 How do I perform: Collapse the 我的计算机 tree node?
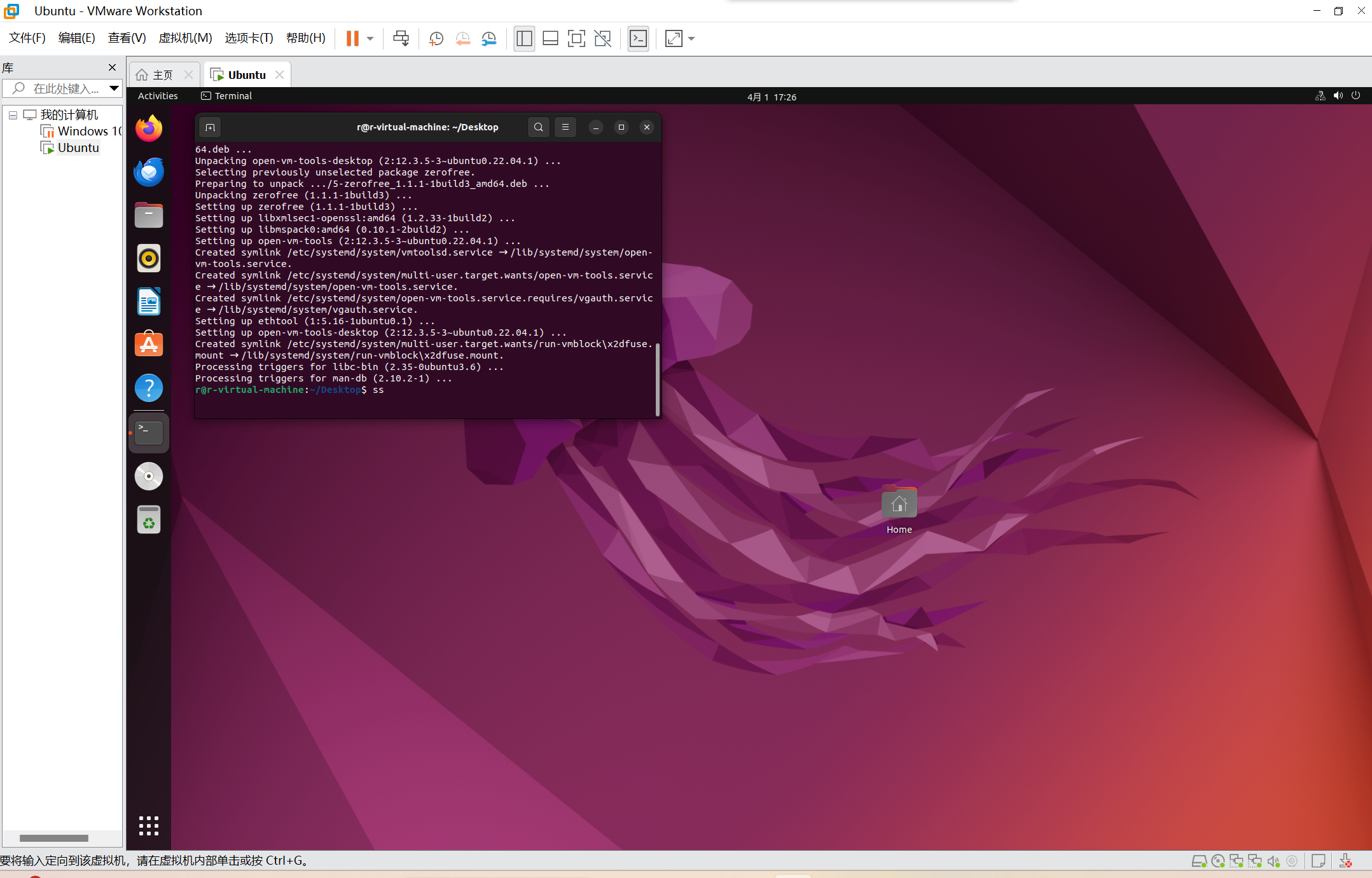click(x=12, y=115)
